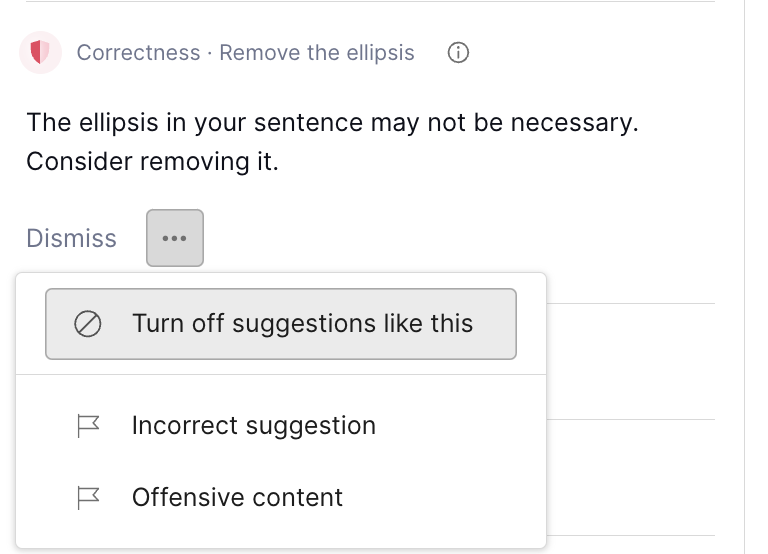Report Offensive content from the menu
The height and width of the screenshot is (554, 768).
pos(237,498)
